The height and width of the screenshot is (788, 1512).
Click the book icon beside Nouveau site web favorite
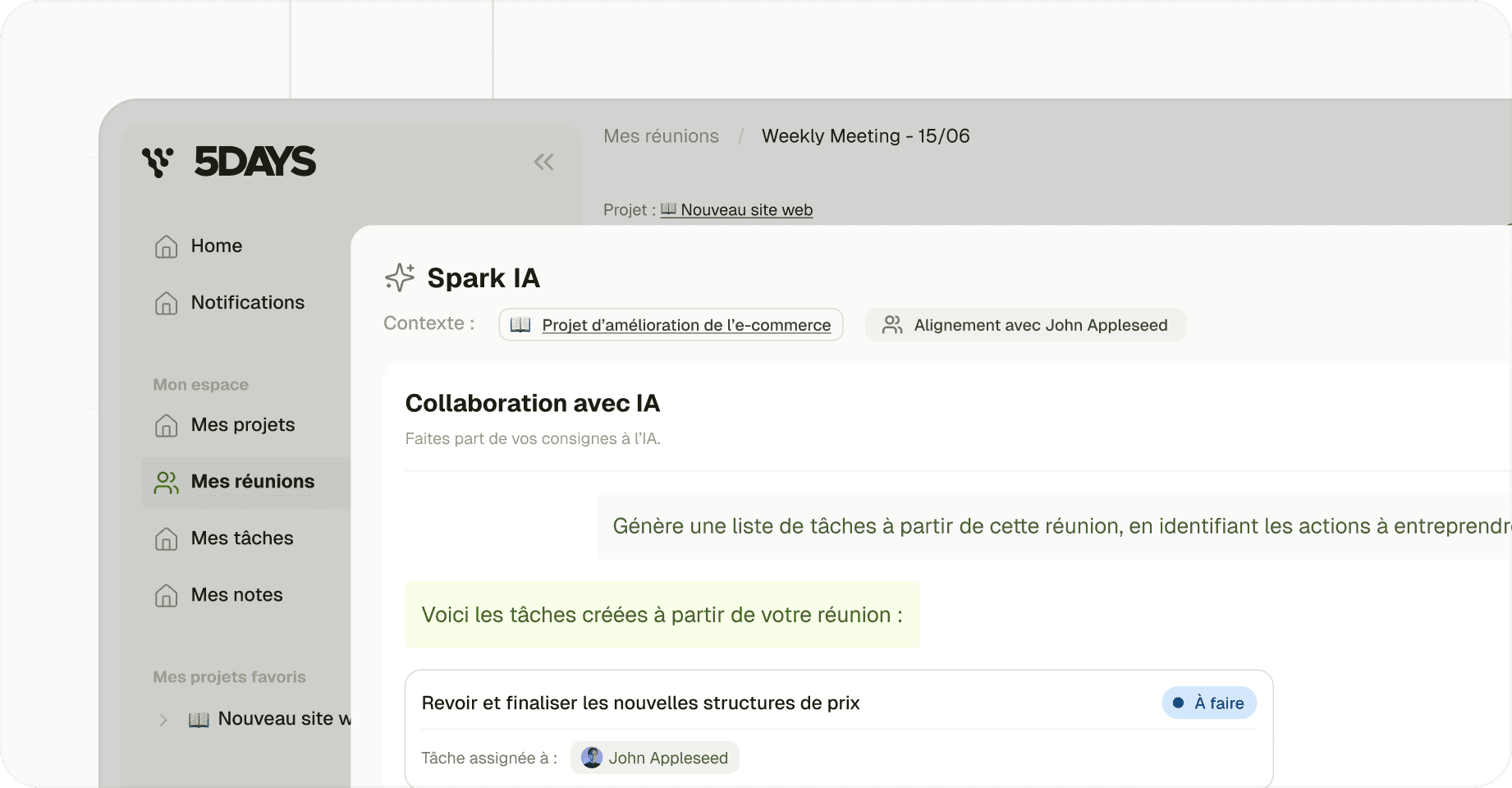pyautogui.click(x=199, y=719)
